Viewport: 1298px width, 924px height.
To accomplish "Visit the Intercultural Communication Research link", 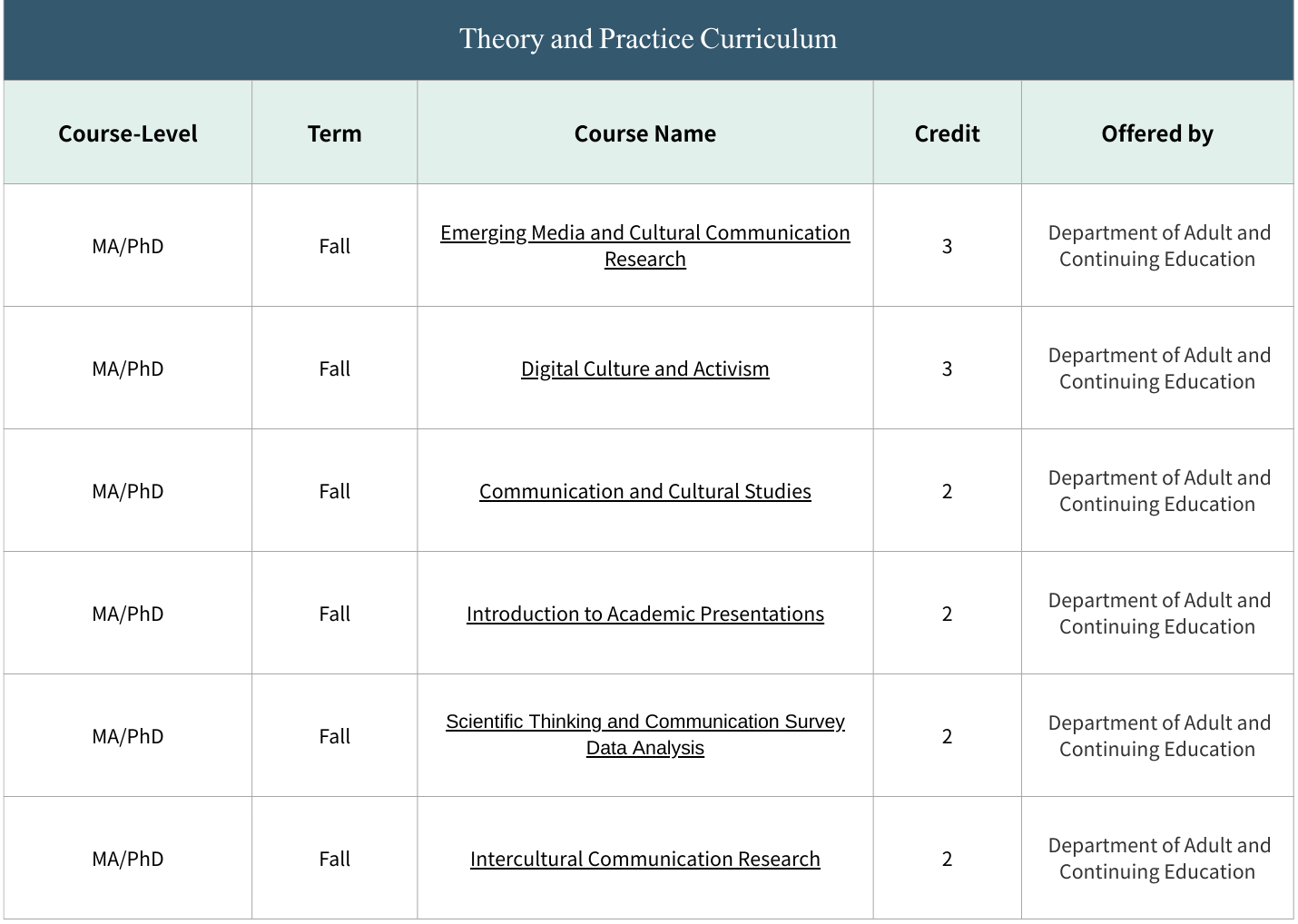I will pos(644,860).
